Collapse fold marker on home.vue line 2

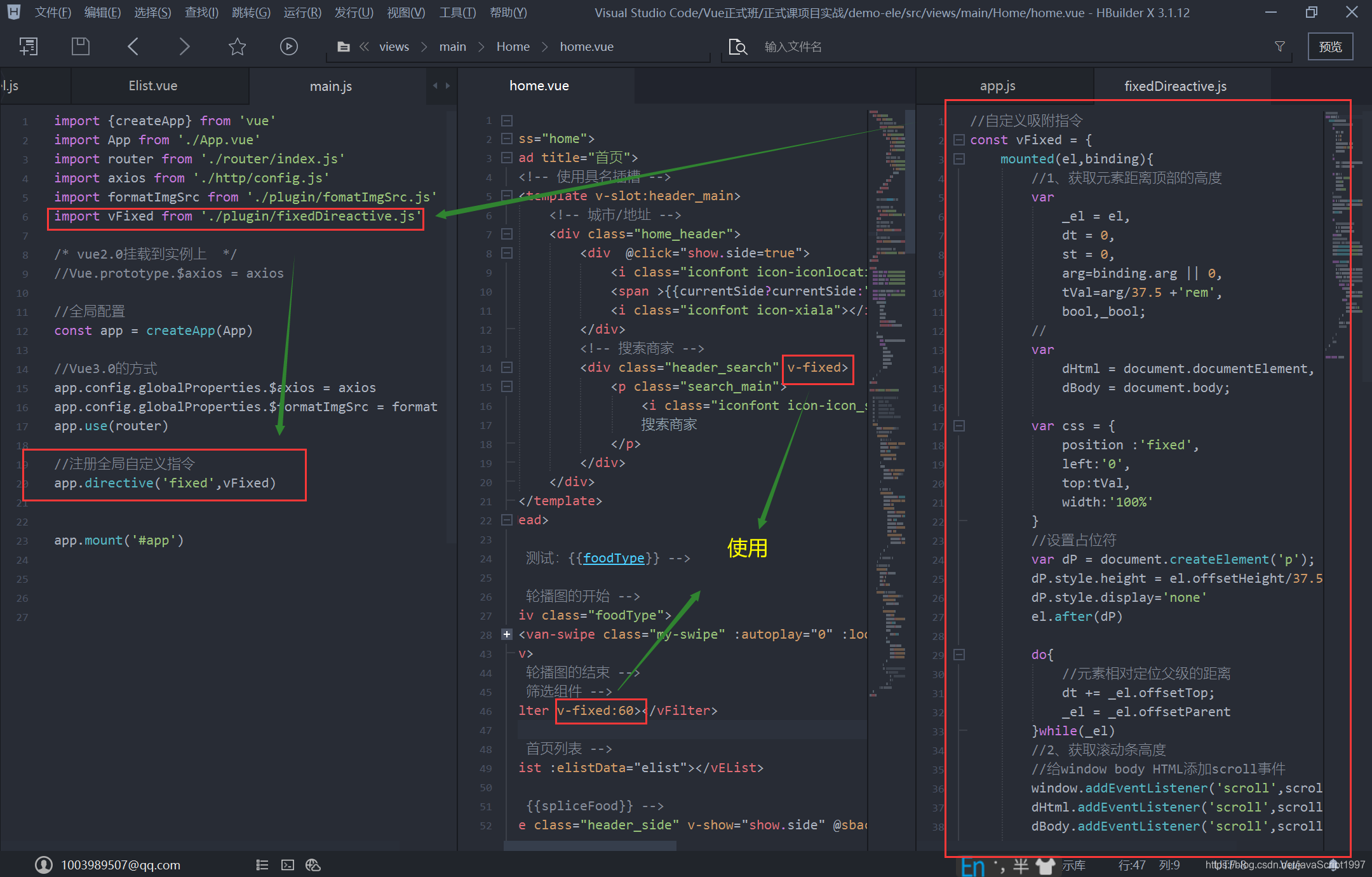click(507, 139)
